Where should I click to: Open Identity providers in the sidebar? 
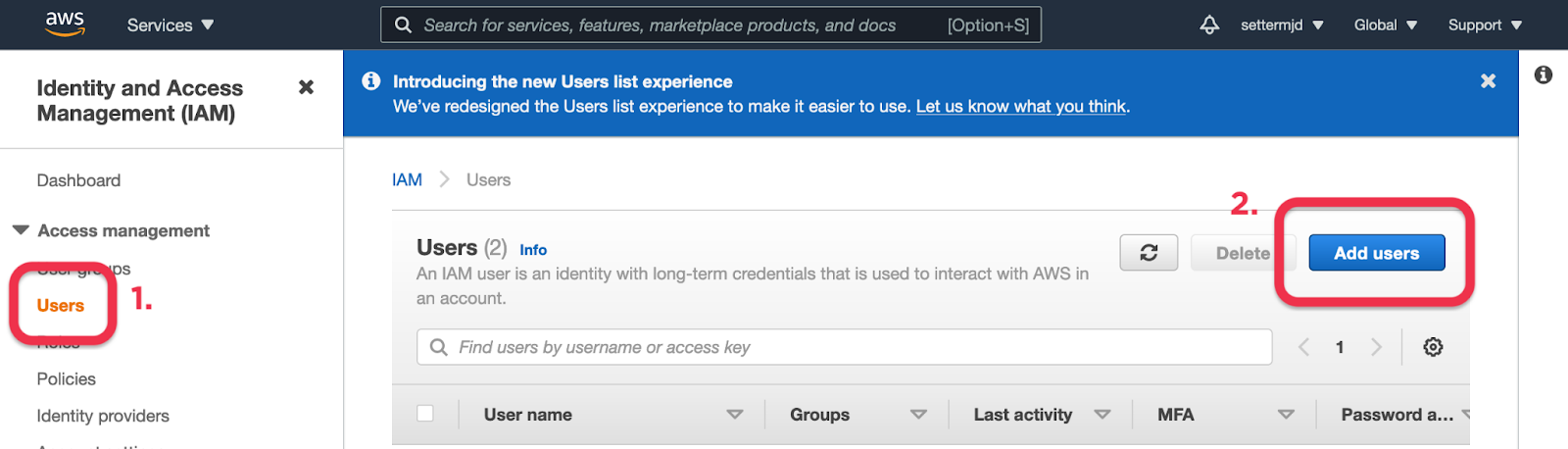[x=103, y=416]
